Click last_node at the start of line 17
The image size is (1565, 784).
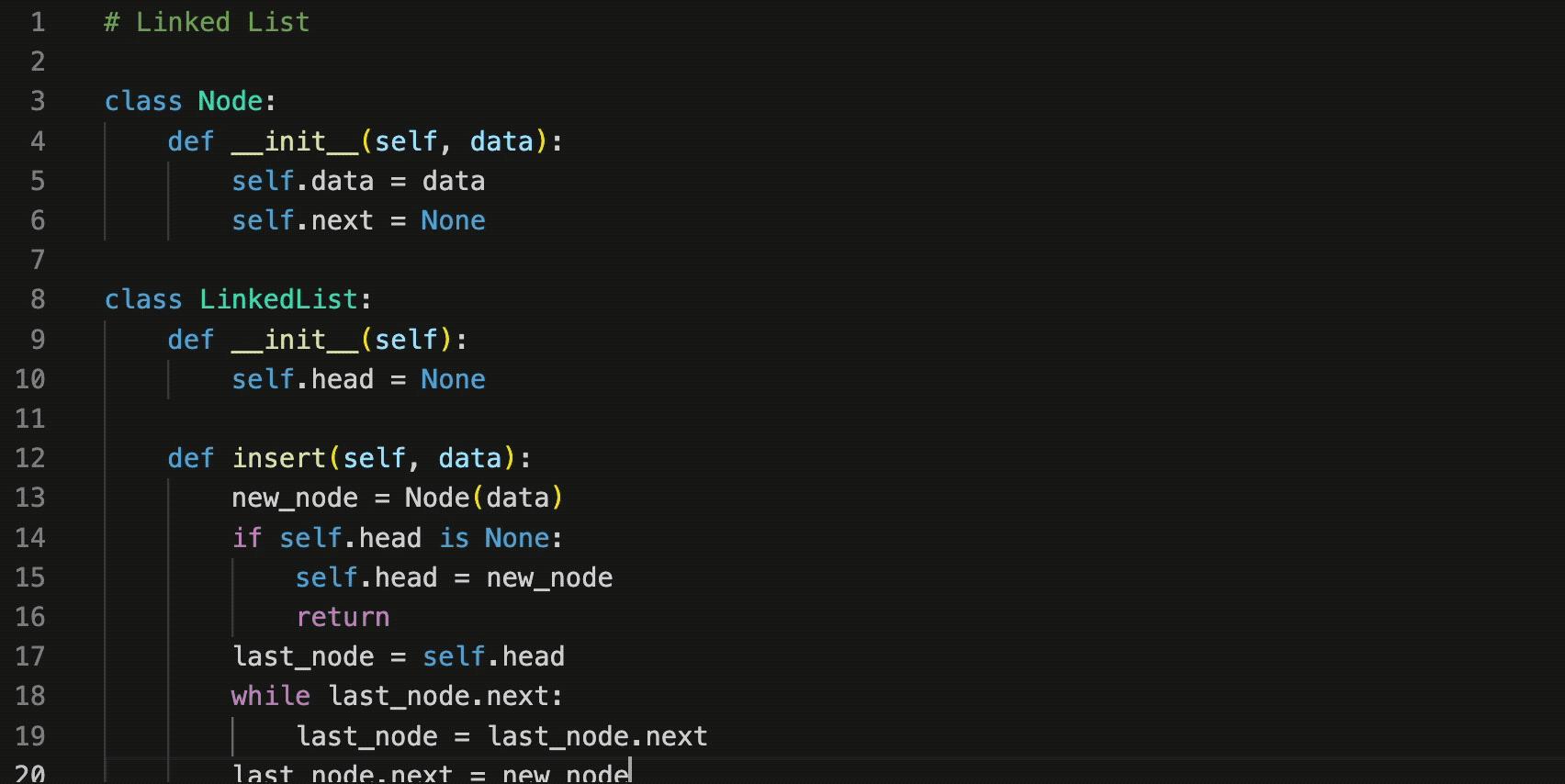tap(303, 656)
